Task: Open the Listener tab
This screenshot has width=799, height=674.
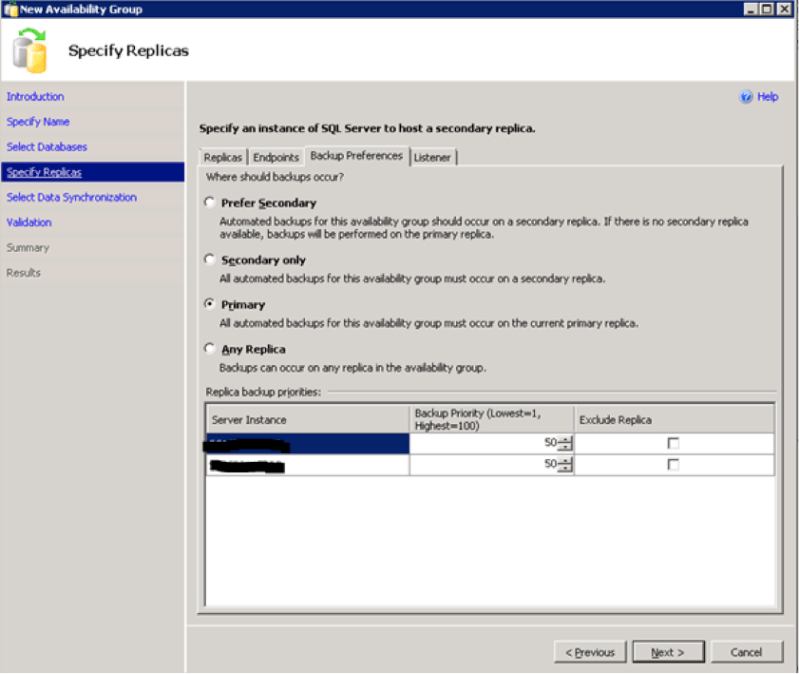Action: (x=432, y=157)
